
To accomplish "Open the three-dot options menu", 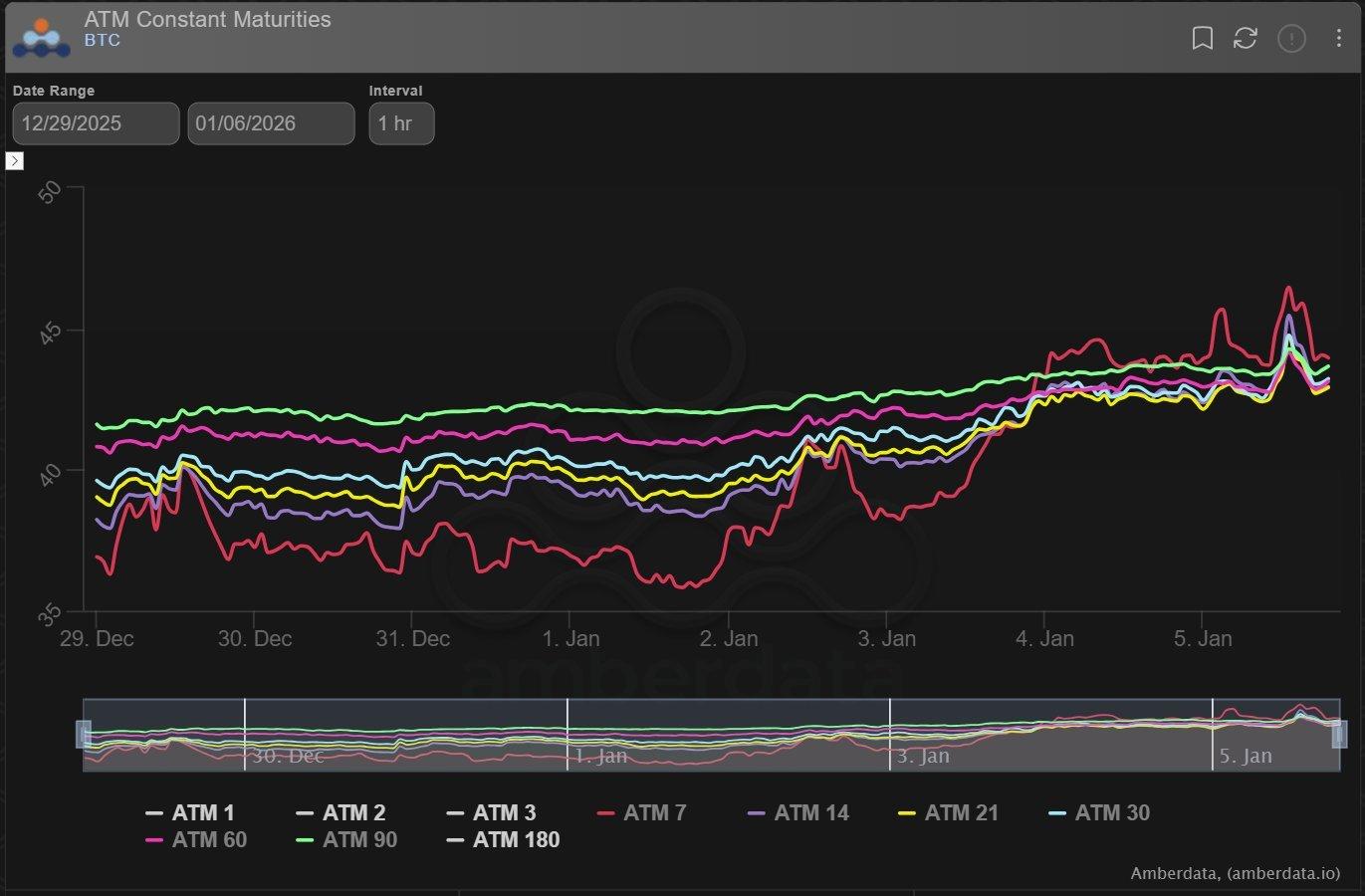I will tap(1338, 39).
